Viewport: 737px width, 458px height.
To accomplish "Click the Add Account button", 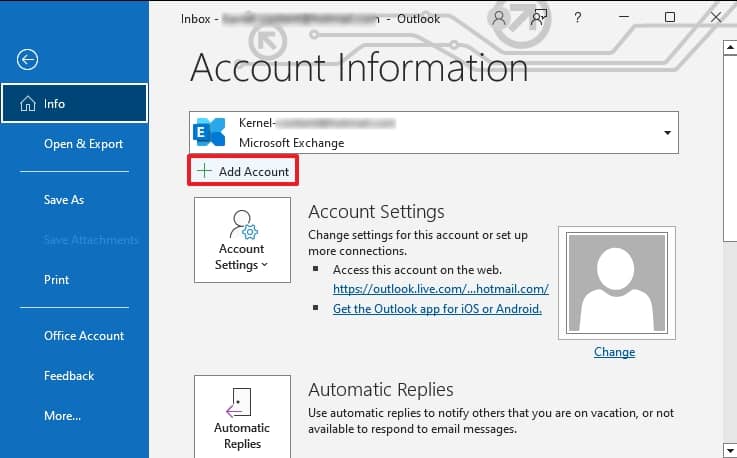I will pos(243,171).
